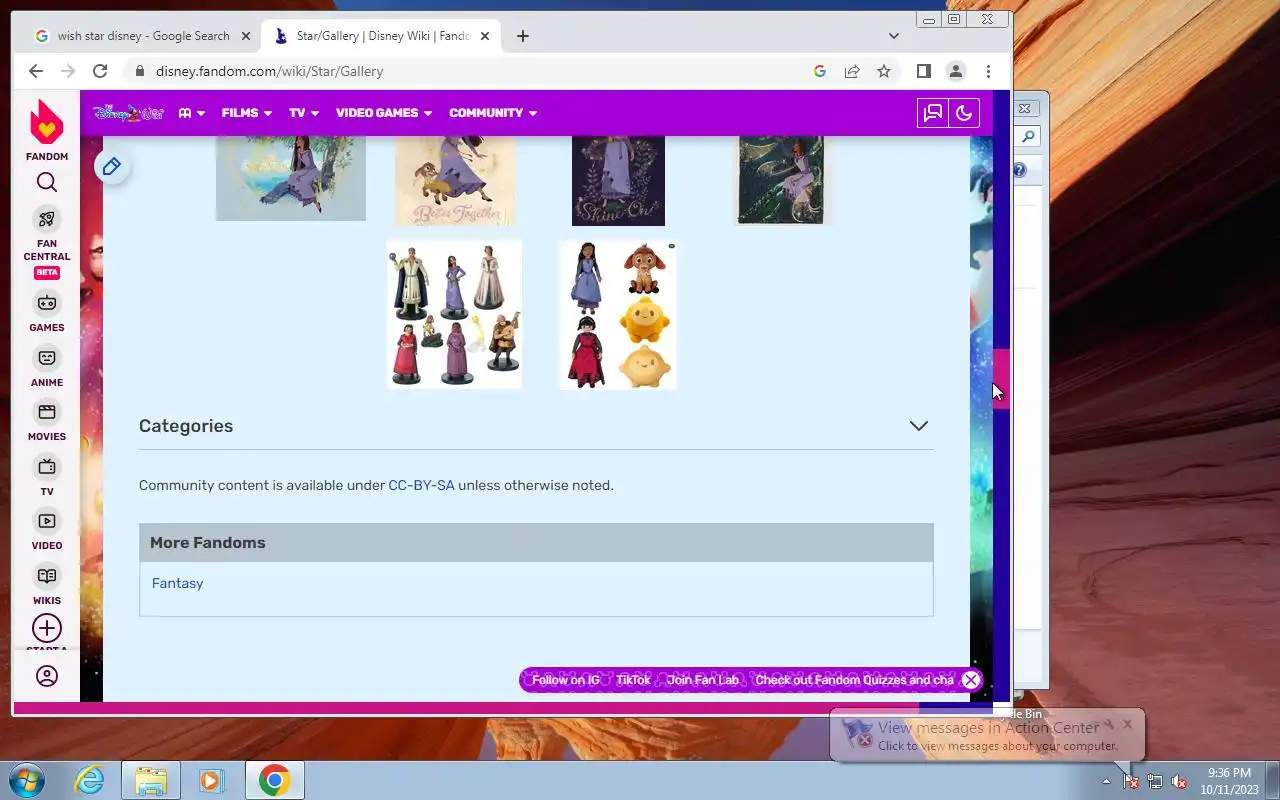Expand the FILMS menu

point(246,113)
